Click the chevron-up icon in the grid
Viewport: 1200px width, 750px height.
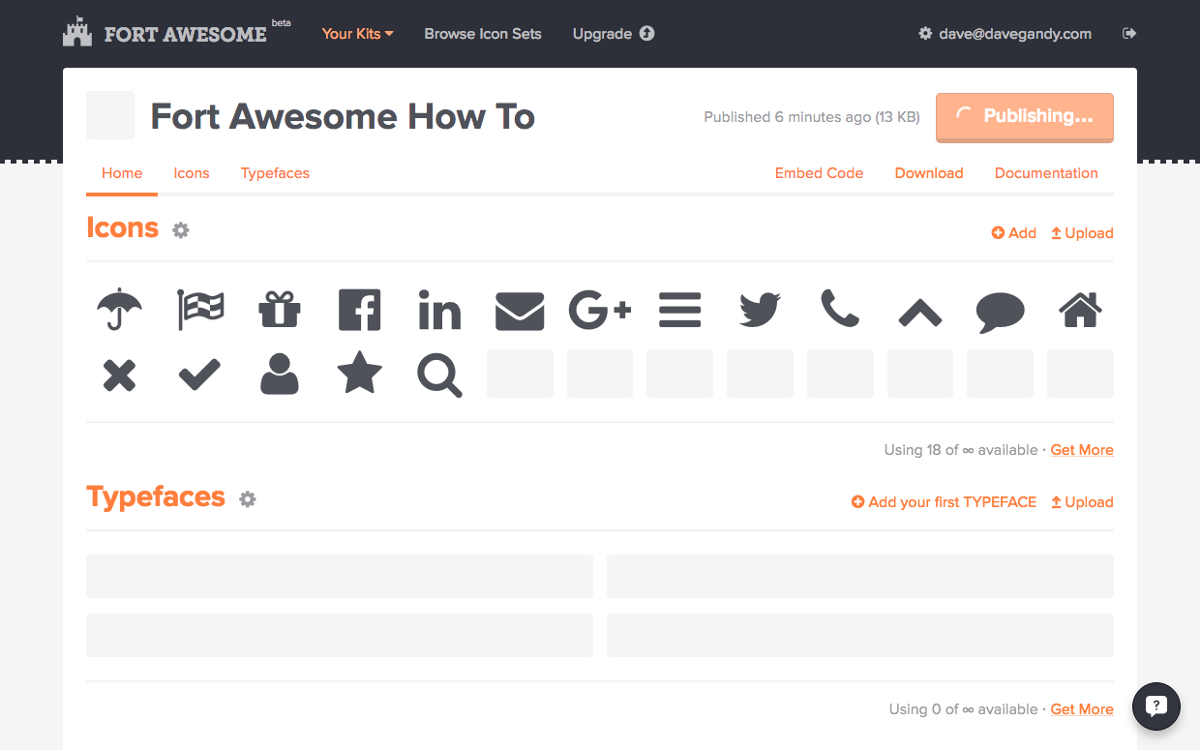[919, 310]
